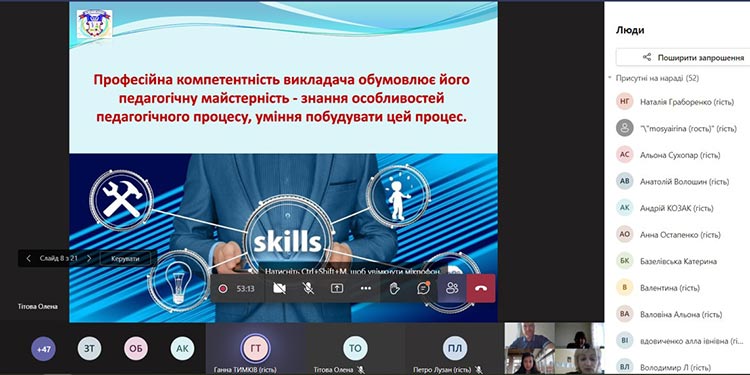This screenshot has width=750, height=375.
Task: Click the Керувати button
Action: point(125,258)
